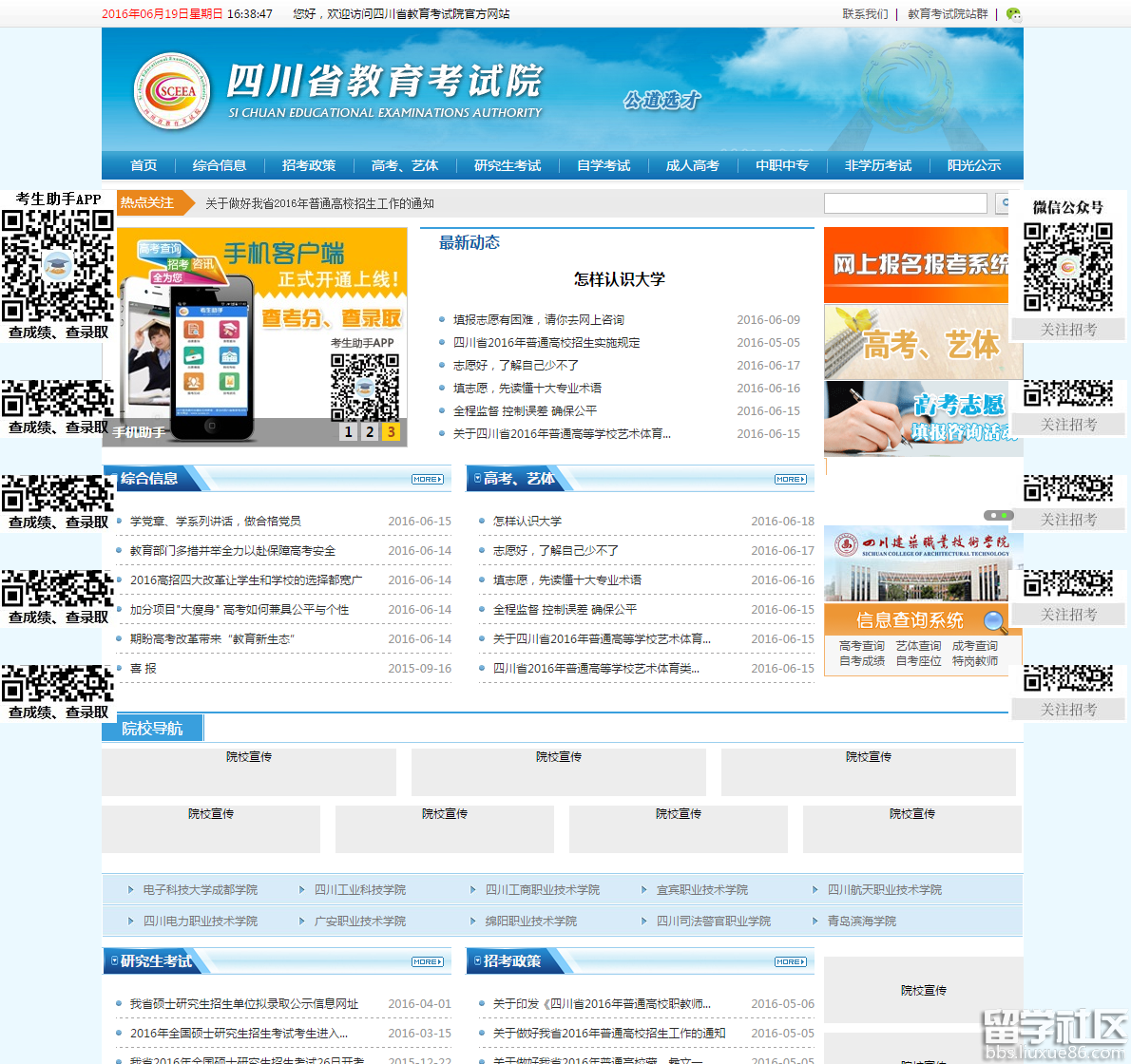Open the 联系我们 link at top
This screenshot has height=1064, width=1131.
pyautogui.click(x=865, y=14)
